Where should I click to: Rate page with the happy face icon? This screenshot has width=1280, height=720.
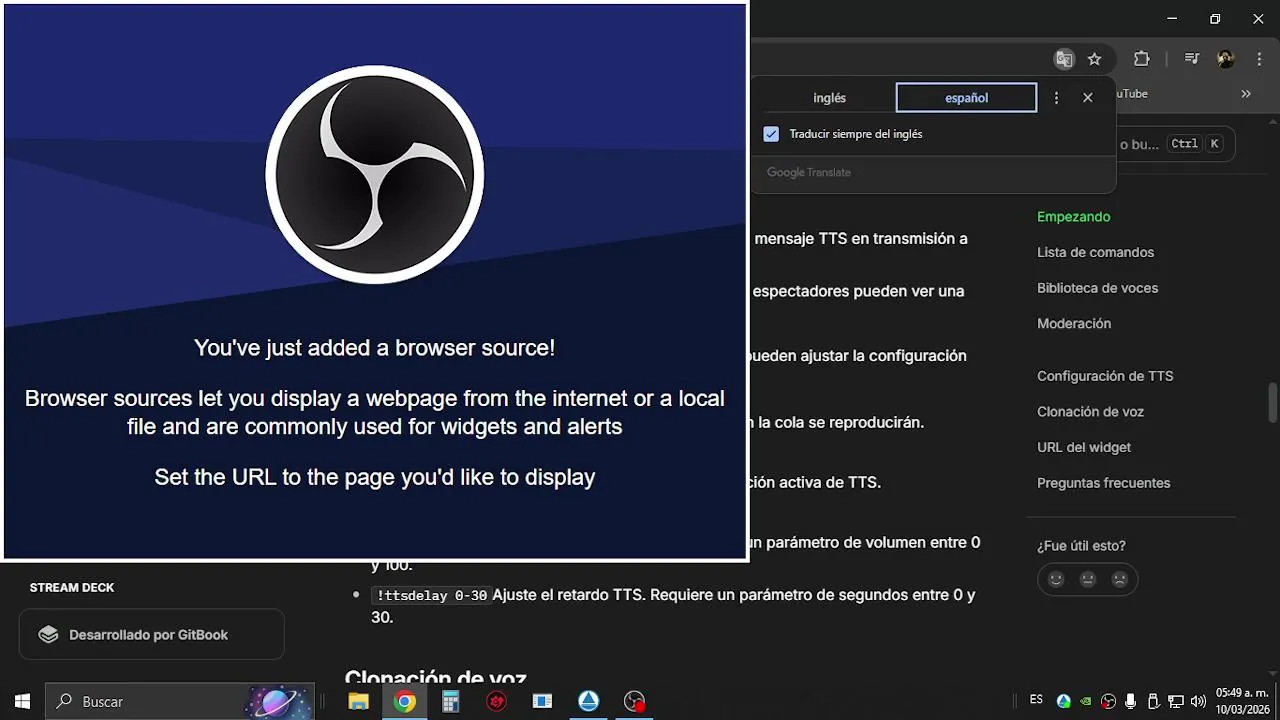pos(1056,579)
